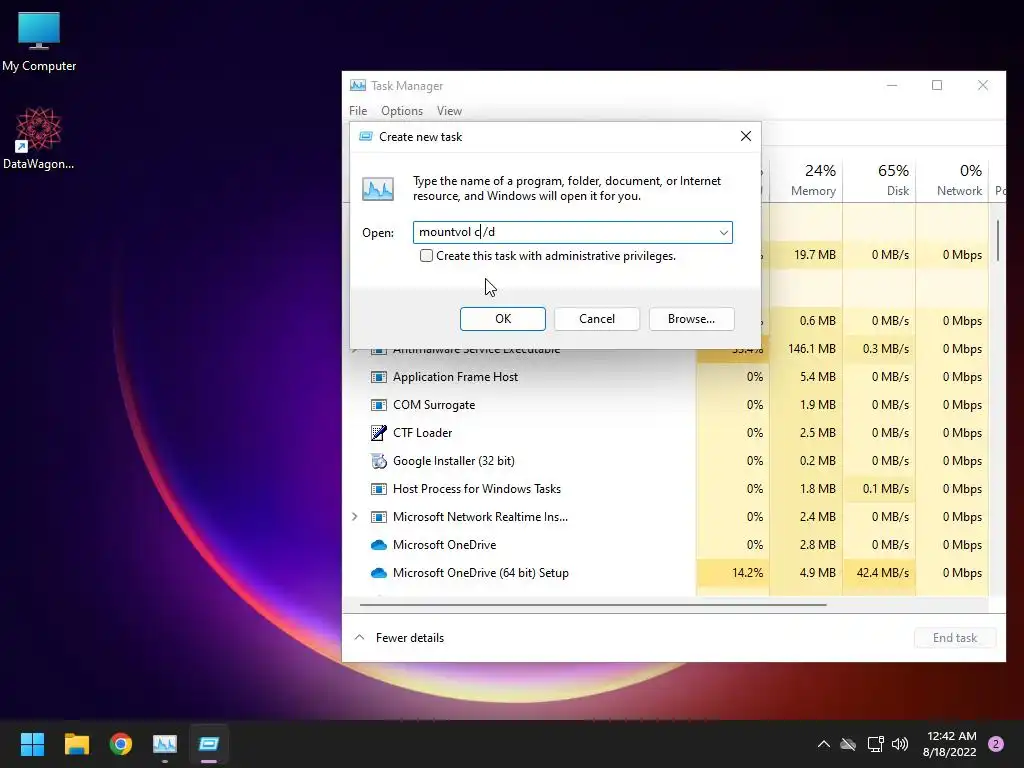Viewport: 1024px width, 768px height.
Task: Click the CTF Loader process icon
Action: click(378, 433)
